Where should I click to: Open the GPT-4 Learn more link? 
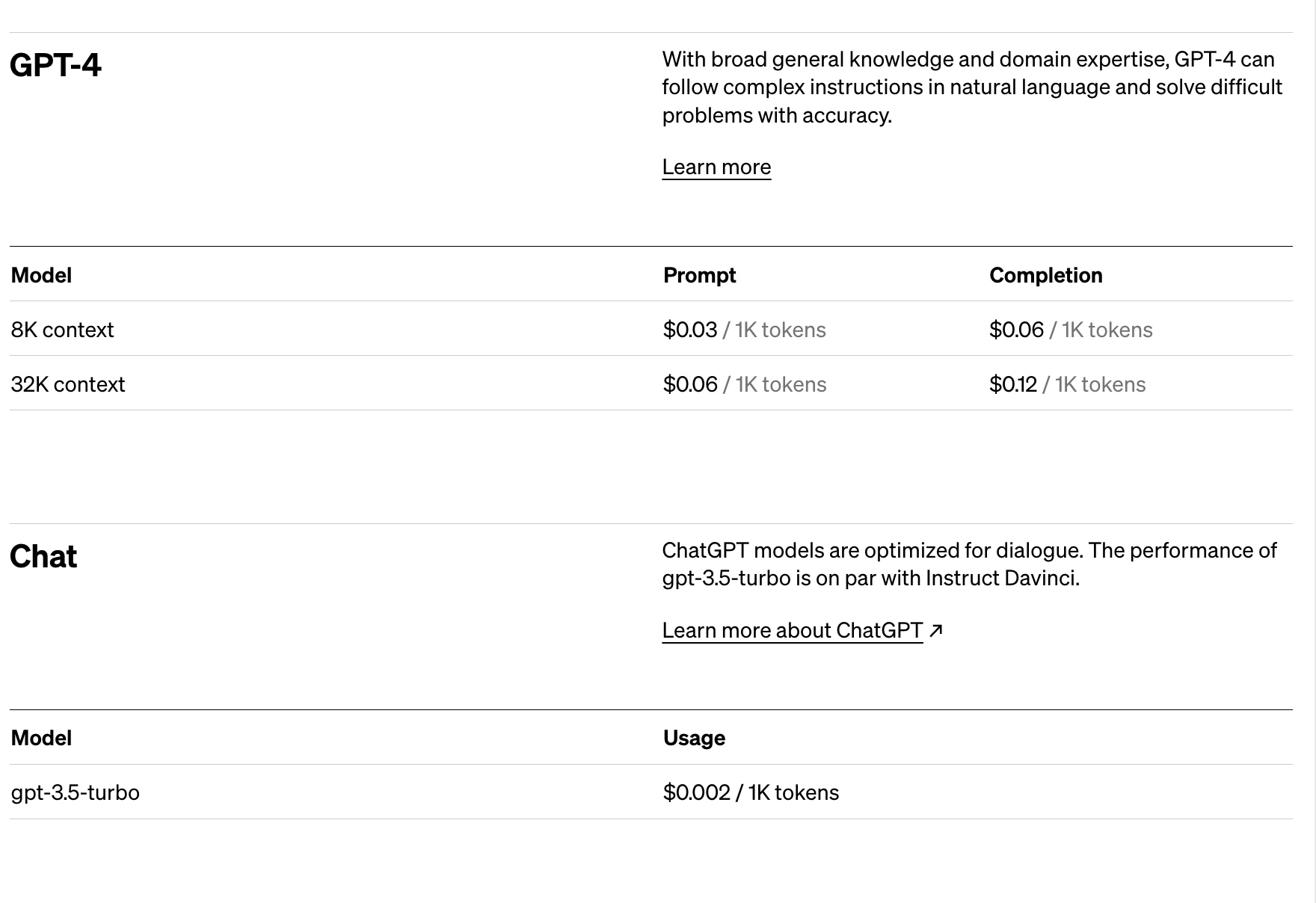pyautogui.click(x=716, y=167)
